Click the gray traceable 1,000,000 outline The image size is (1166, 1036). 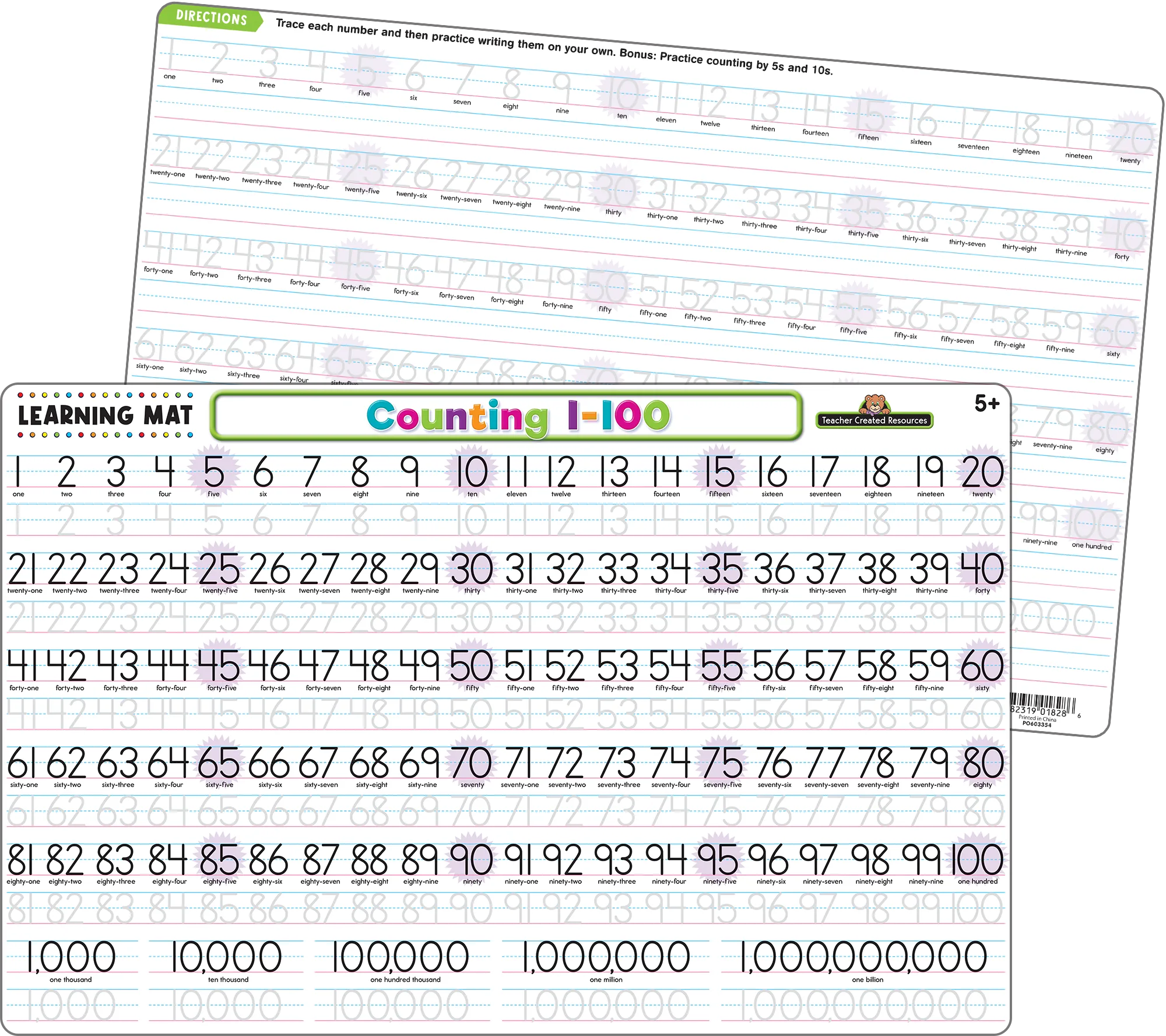pyautogui.click(x=606, y=1006)
